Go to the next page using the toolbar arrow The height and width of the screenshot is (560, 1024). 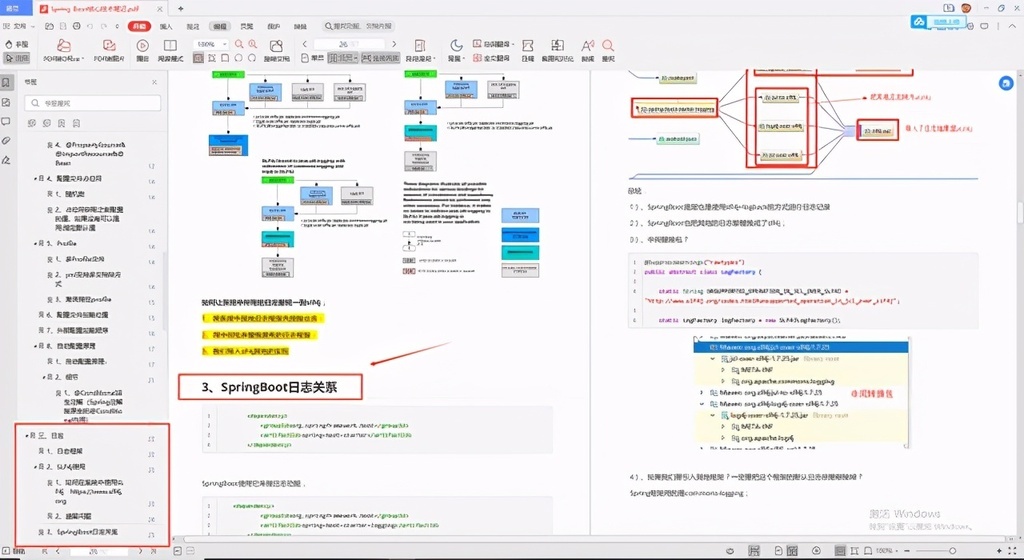pyautogui.click(x=394, y=44)
